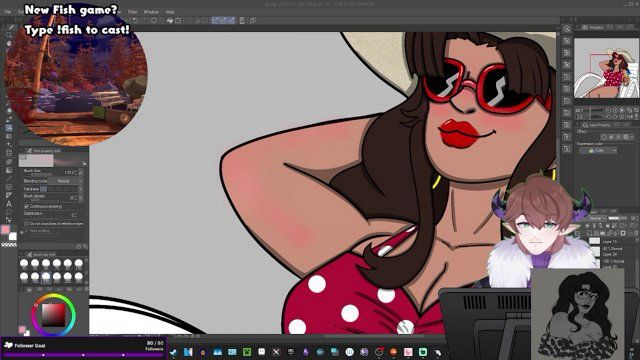Click the white background color swatch

pos(13,236)
